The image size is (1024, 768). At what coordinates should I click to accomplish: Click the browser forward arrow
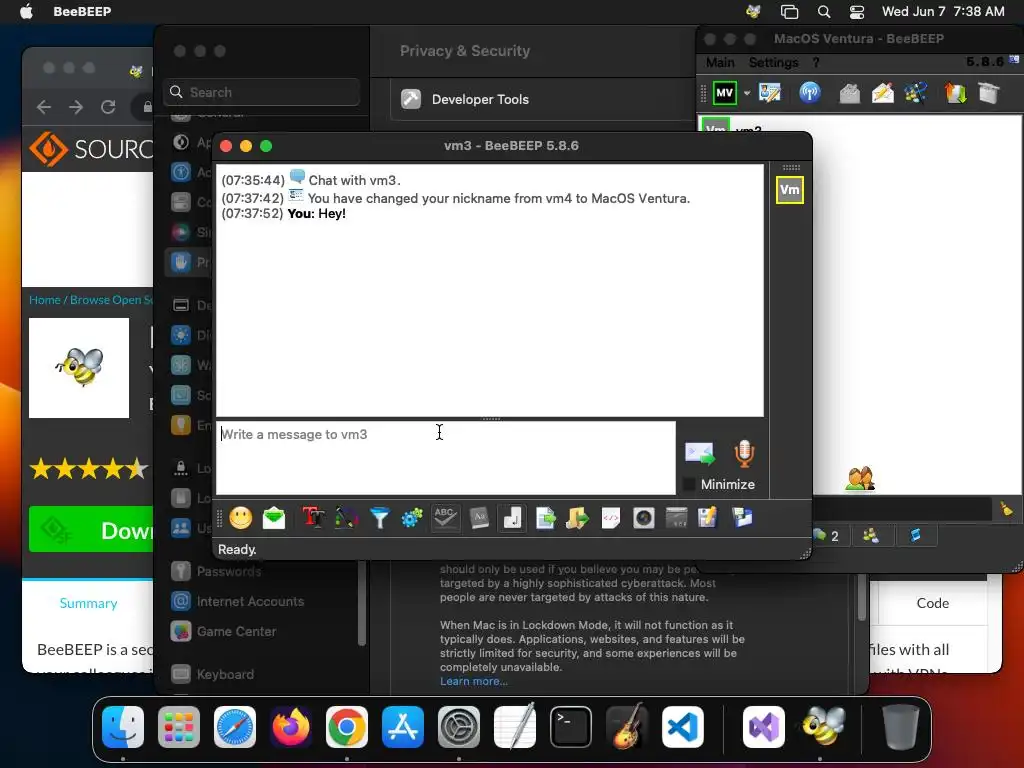[76, 107]
